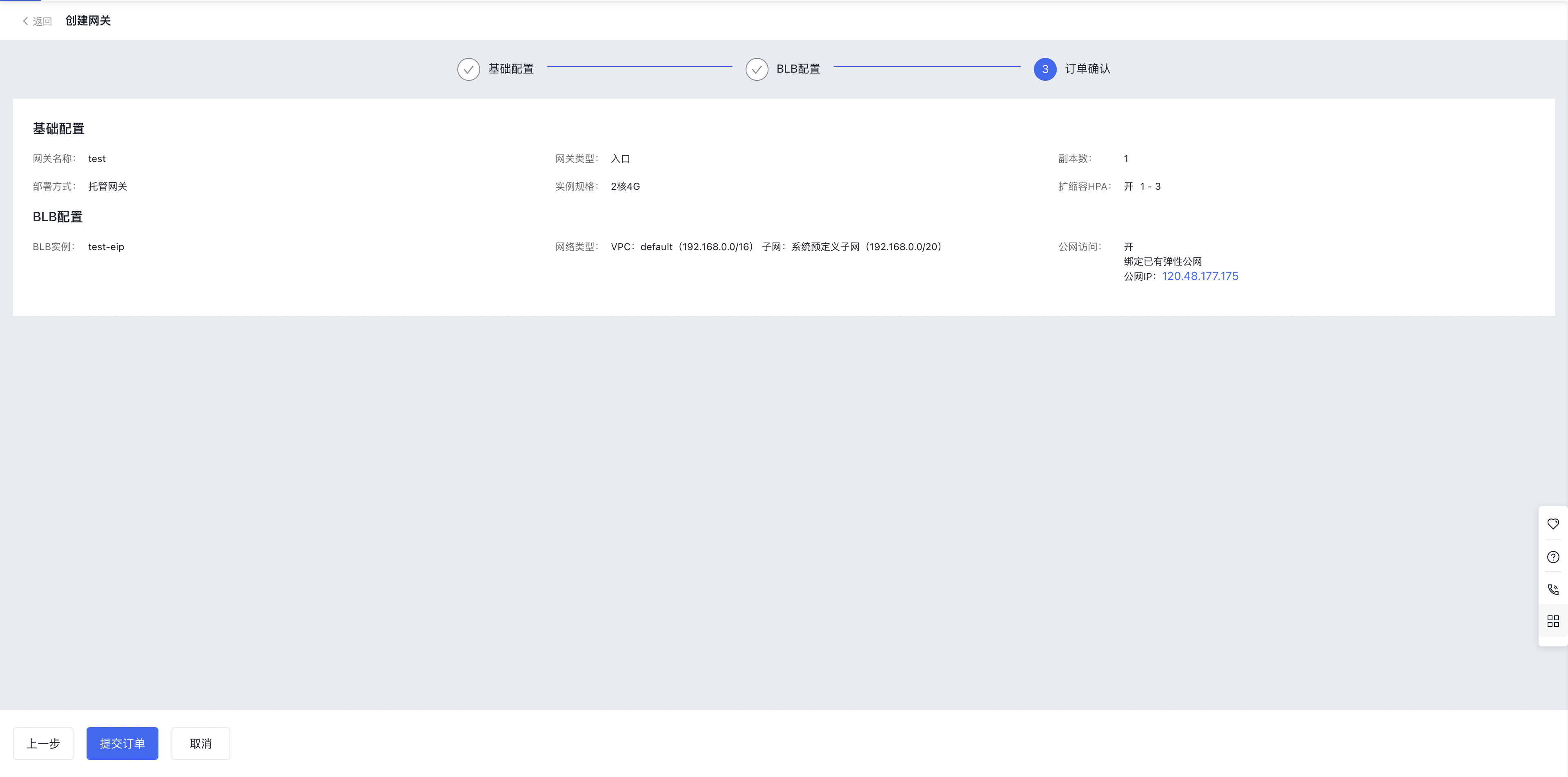
Task: Click the checkmark circle for BLB配置 step
Action: coord(757,69)
